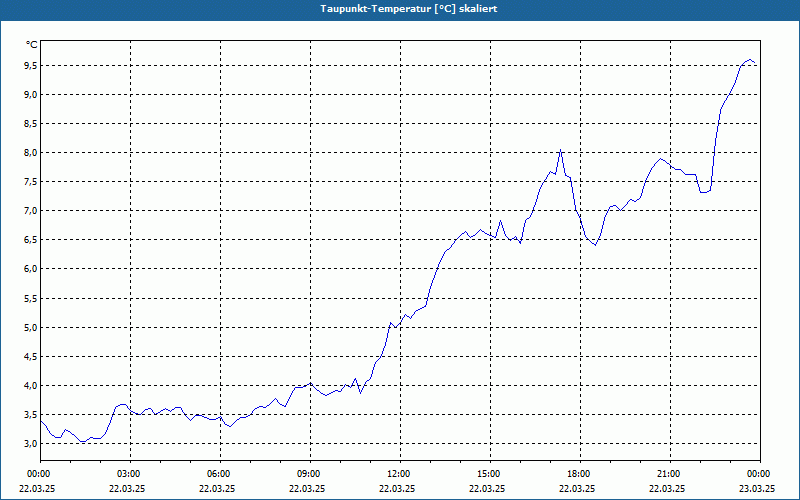Click the '00:00' time label above 22.03.25

pyautogui.click(x=38, y=474)
